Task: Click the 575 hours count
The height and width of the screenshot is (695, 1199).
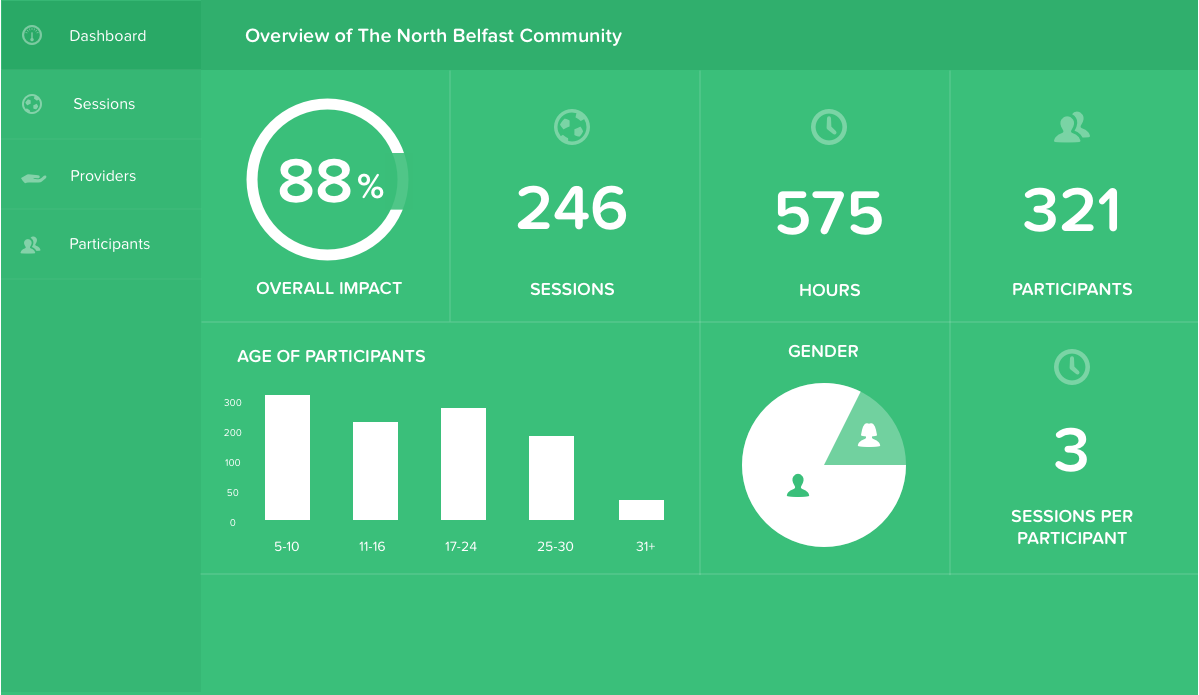Action: (829, 213)
